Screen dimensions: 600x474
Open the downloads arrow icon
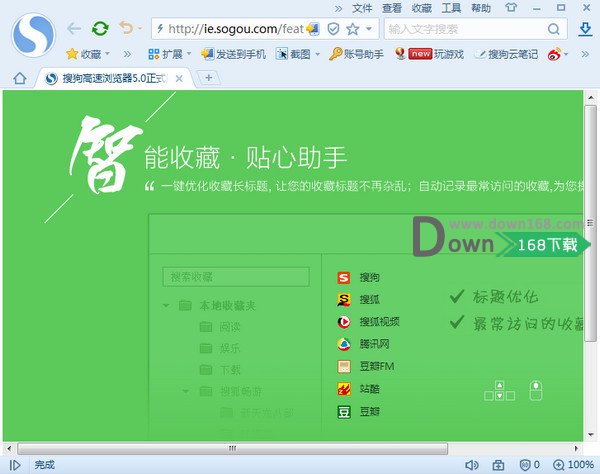(585, 29)
